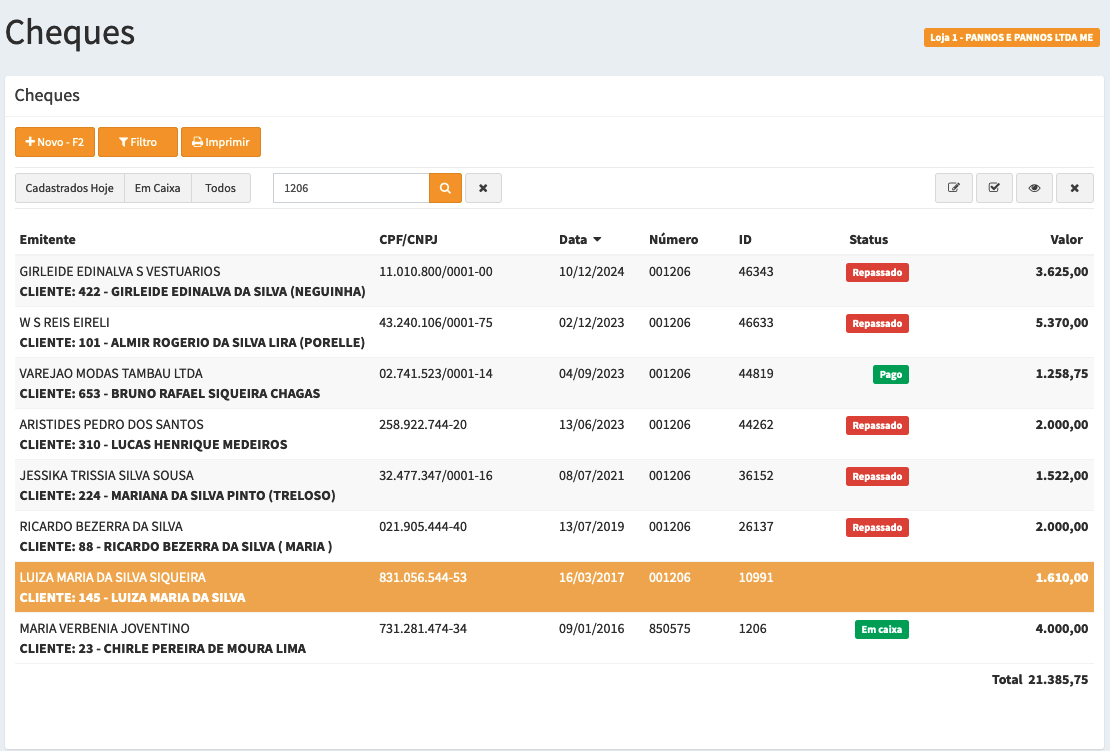Click the eye view icon button
Screen dimensions: 1110x751
pyautogui.click(x=1034, y=188)
